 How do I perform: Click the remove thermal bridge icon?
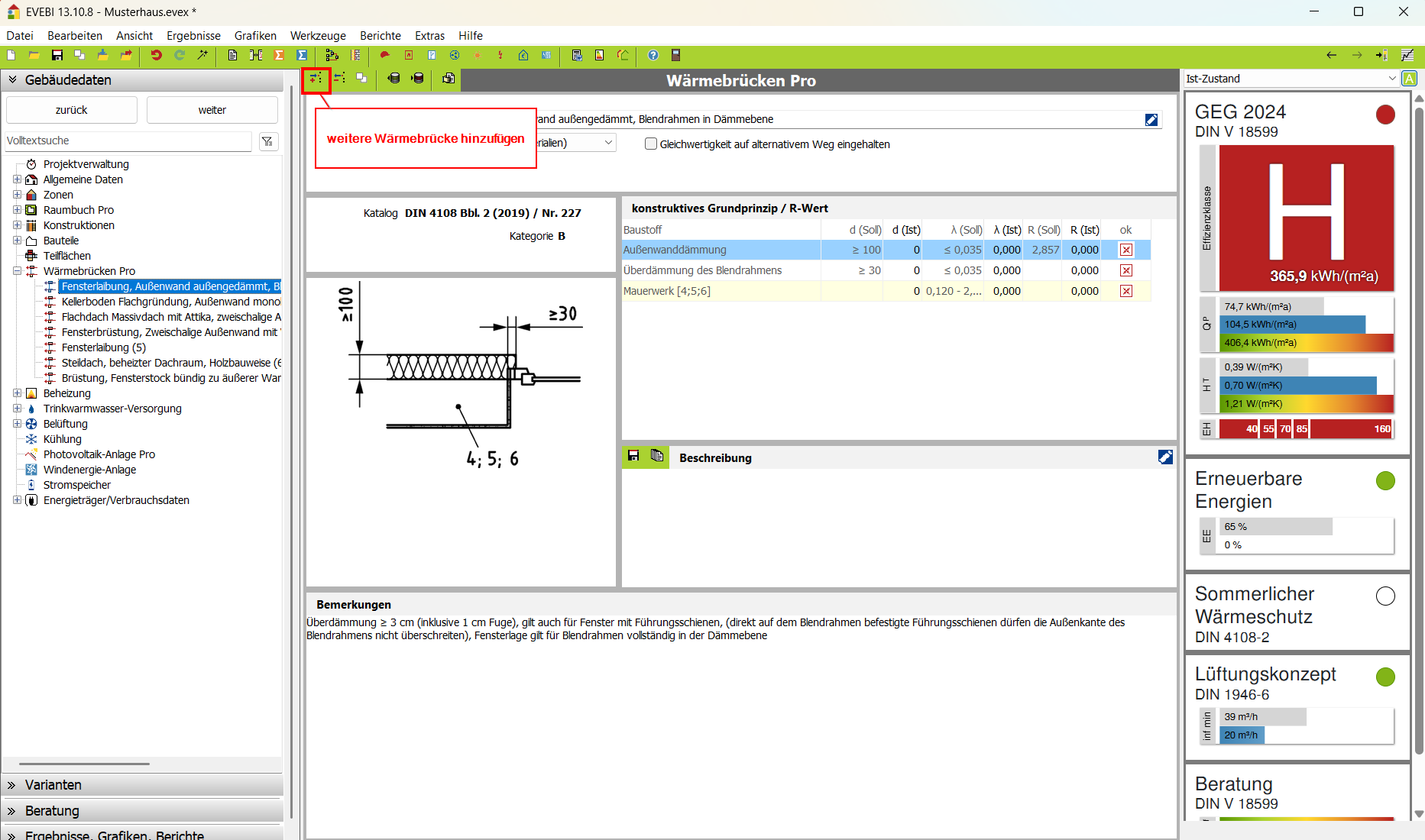[340, 79]
